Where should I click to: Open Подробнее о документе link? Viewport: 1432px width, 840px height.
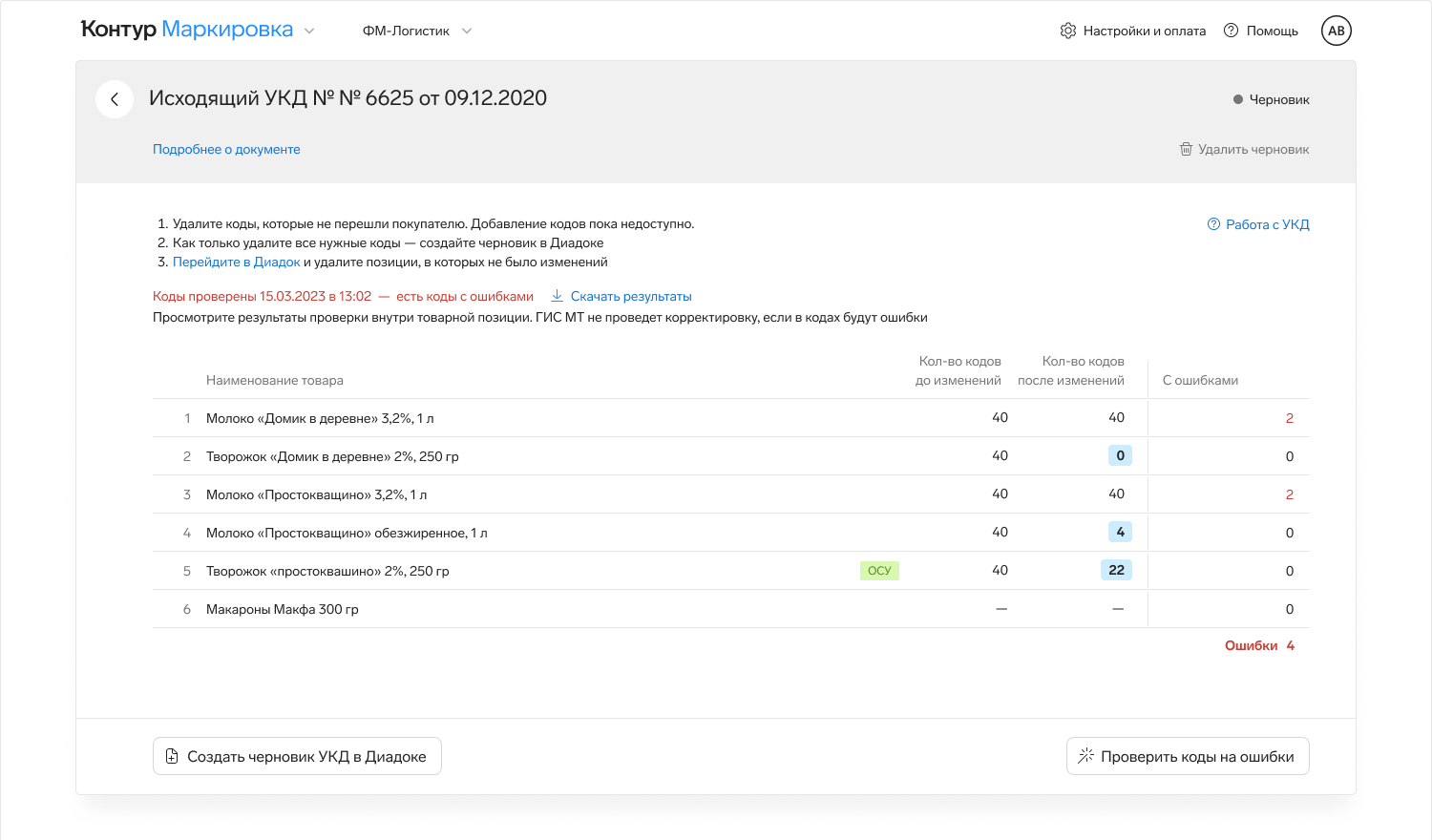click(x=226, y=149)
